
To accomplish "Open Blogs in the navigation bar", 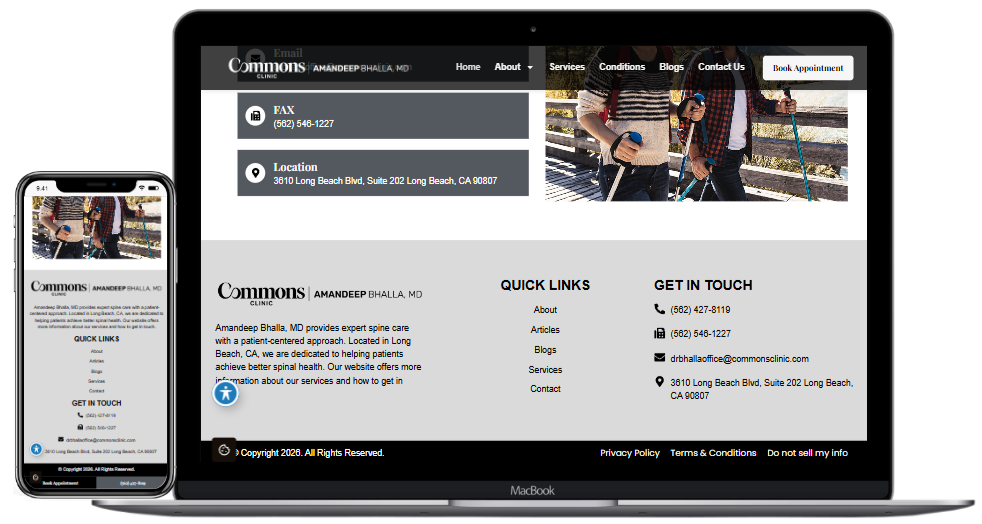I will click(671, 67).
